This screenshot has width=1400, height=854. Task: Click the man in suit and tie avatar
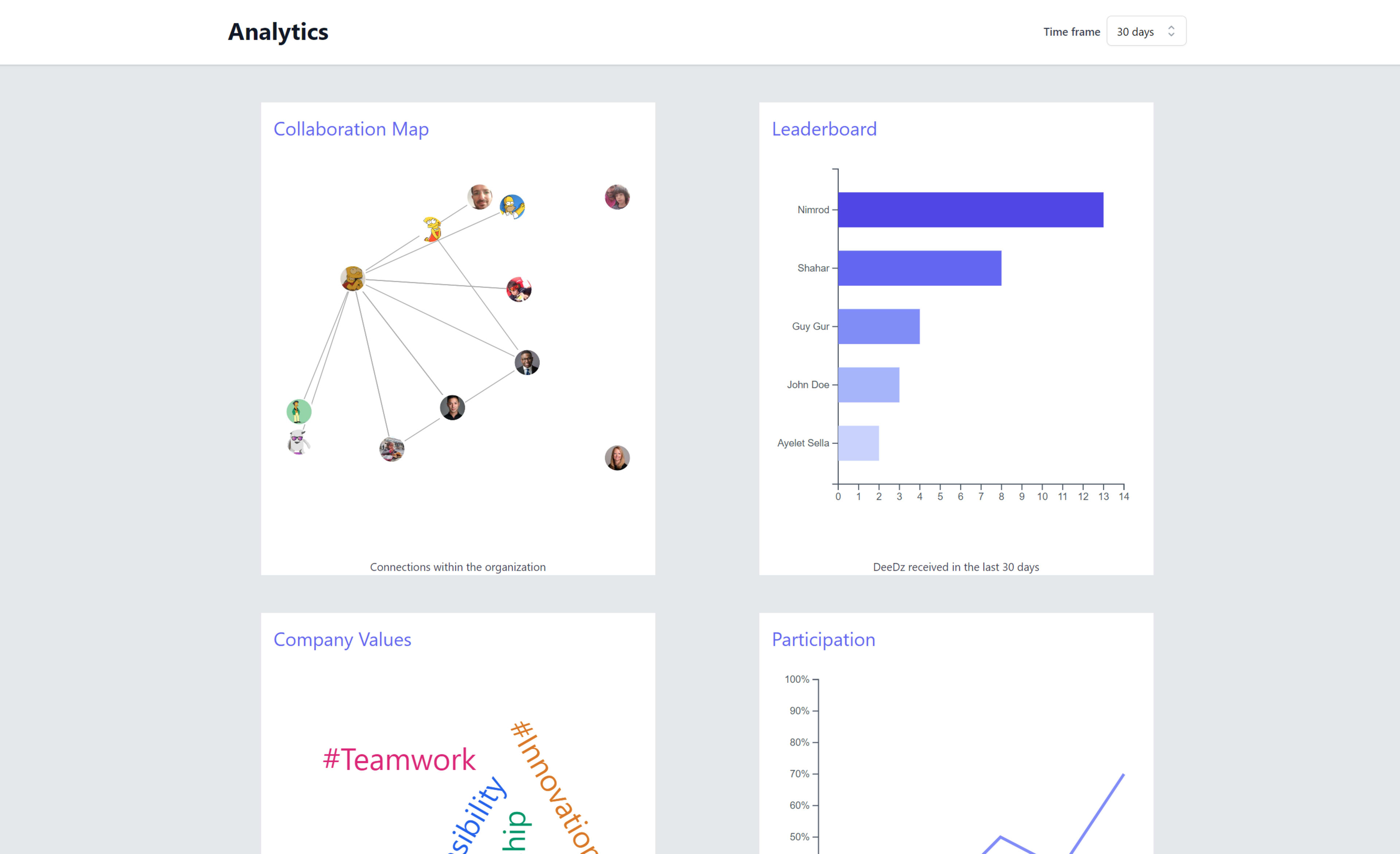coord(527,362)
